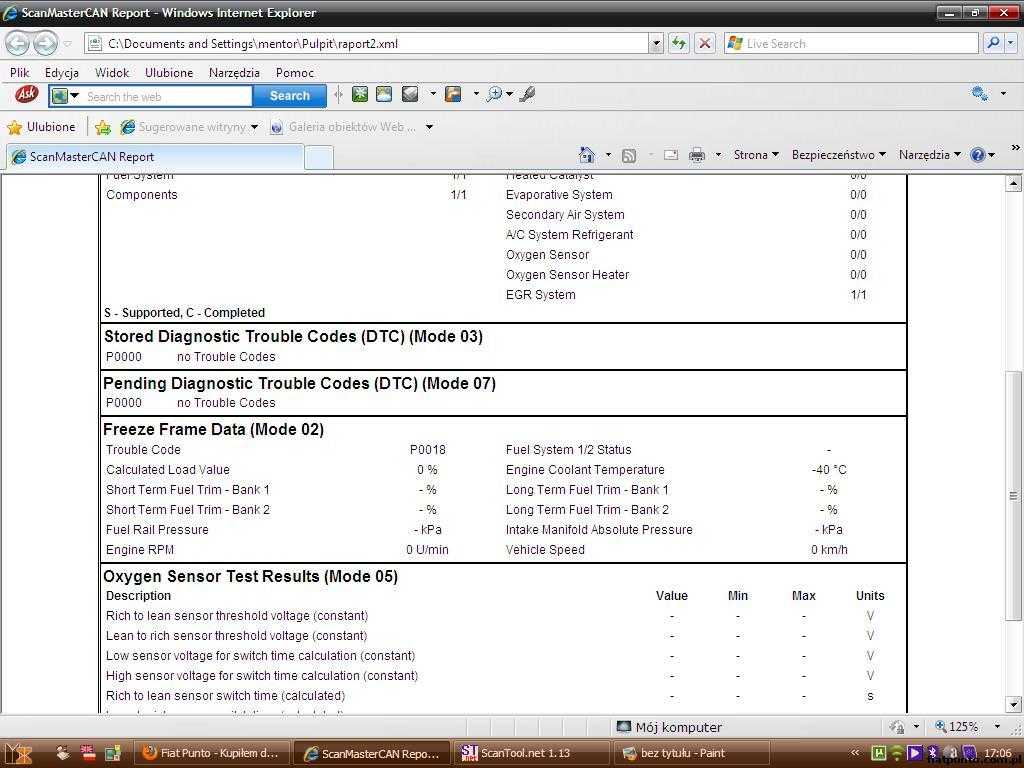Click the gray stack icon on Ask toolbar
The height and width of the screenshot is (768, 1024).
410,95
